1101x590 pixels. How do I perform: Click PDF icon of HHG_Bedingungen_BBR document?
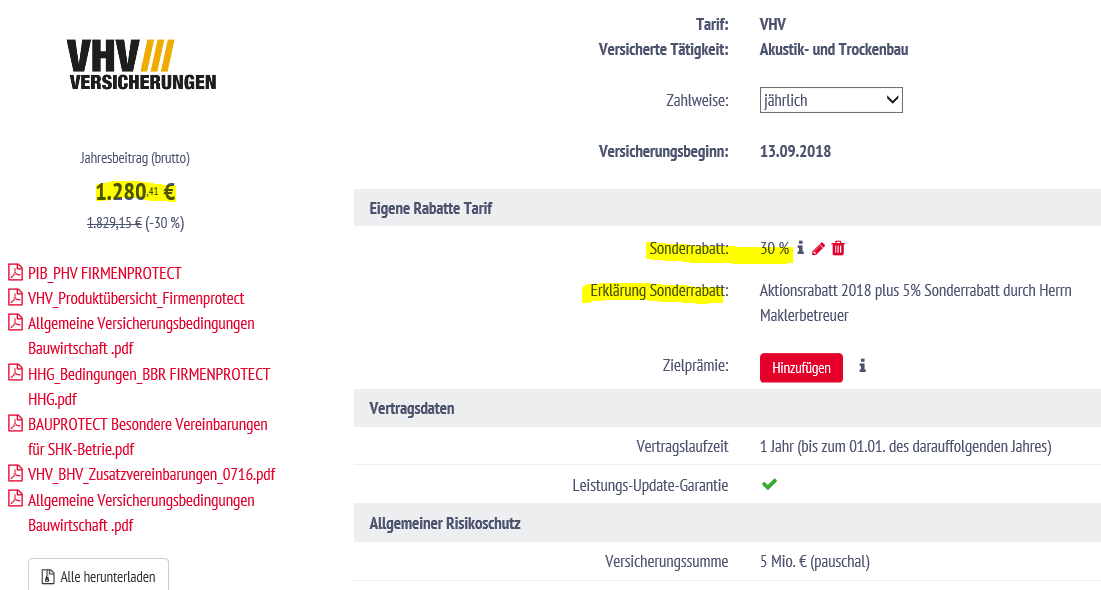(x=15, y=373)
